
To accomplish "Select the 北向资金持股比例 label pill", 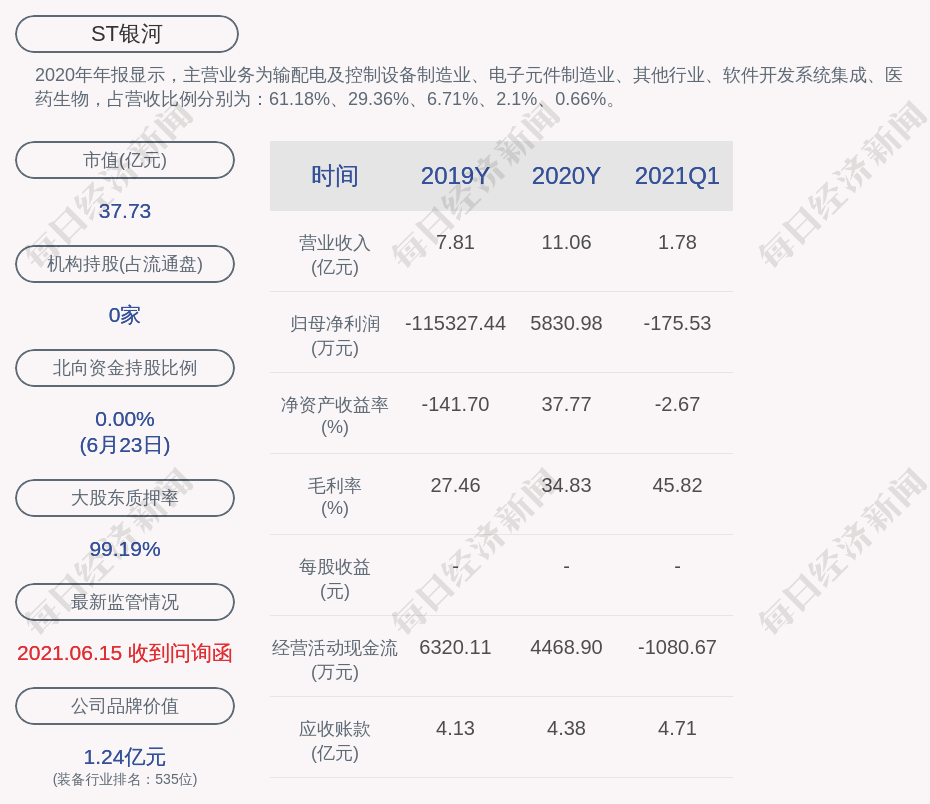I will 125,368.
